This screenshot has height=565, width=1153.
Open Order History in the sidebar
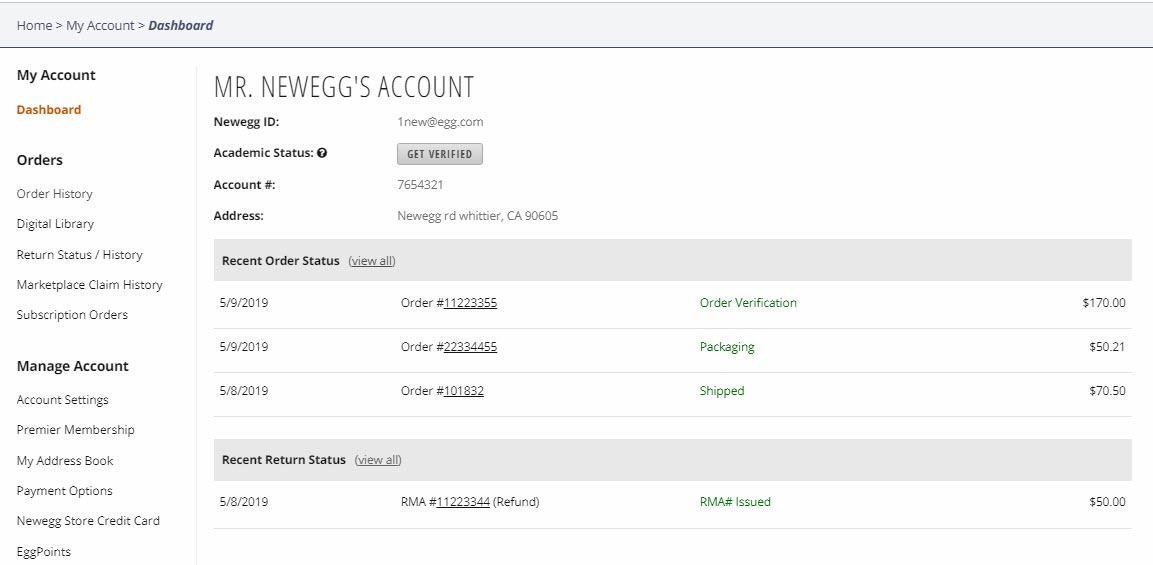pyautogui.click(x=54, y=193)
